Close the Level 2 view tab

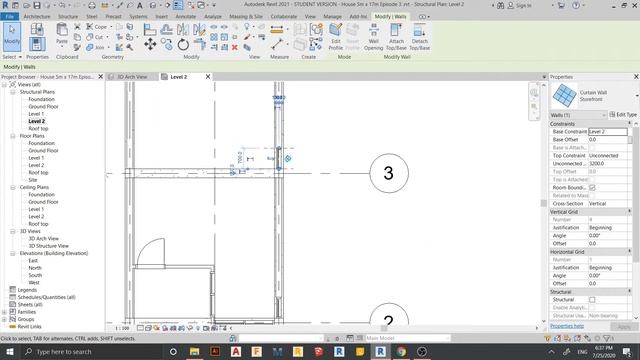tap(208, 77)
